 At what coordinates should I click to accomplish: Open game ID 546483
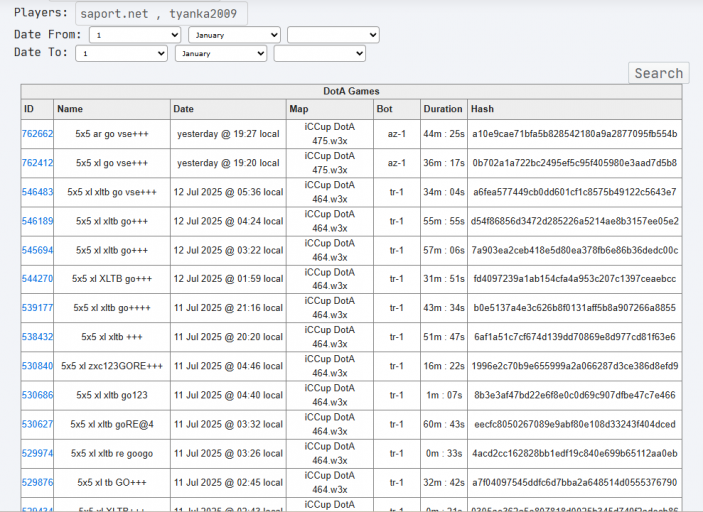pyautogui.click(x=37, y=192)
